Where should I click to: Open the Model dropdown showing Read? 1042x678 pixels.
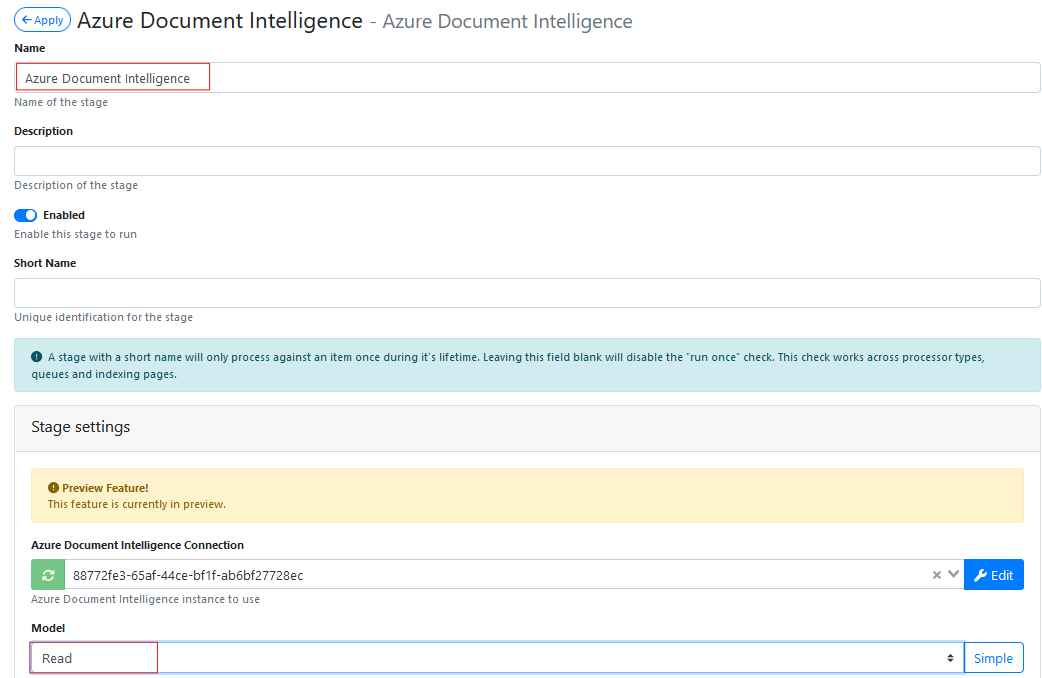[496, 658]
